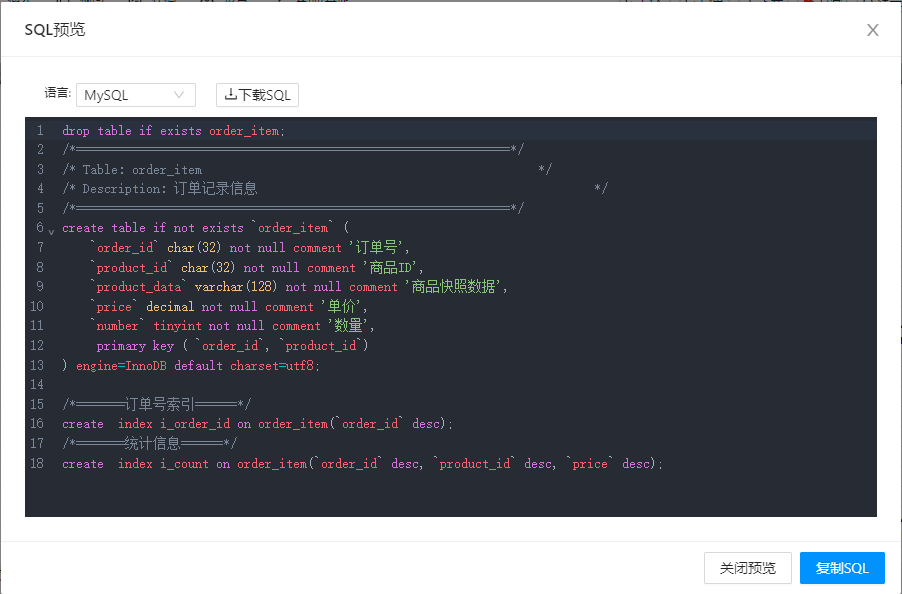Click the product_data varchar(128) line
The width and height of the screenshot is (902, 594).
300,287
